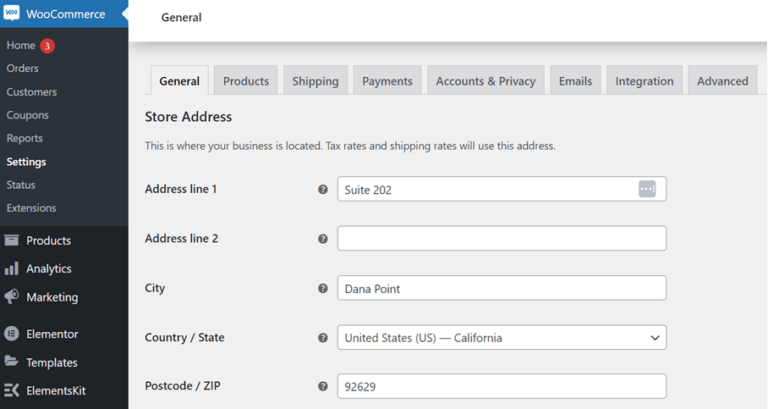Click help icon beside Postcode / ZIP
This screenshot has width=768, height=409.
point(323,386)
